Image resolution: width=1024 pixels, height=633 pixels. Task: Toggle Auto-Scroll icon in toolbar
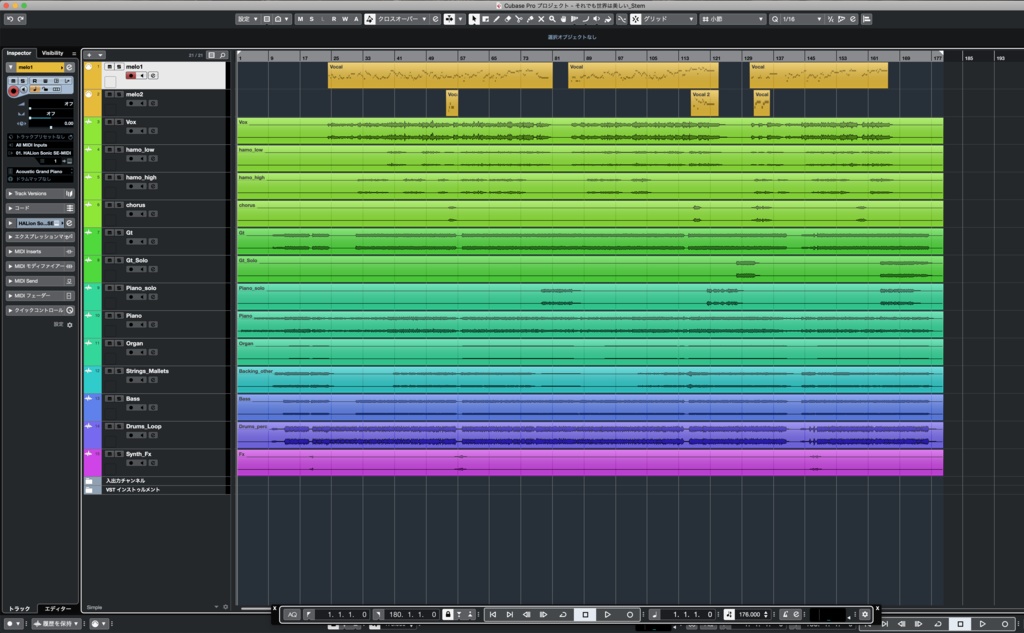tap(449, 19)
